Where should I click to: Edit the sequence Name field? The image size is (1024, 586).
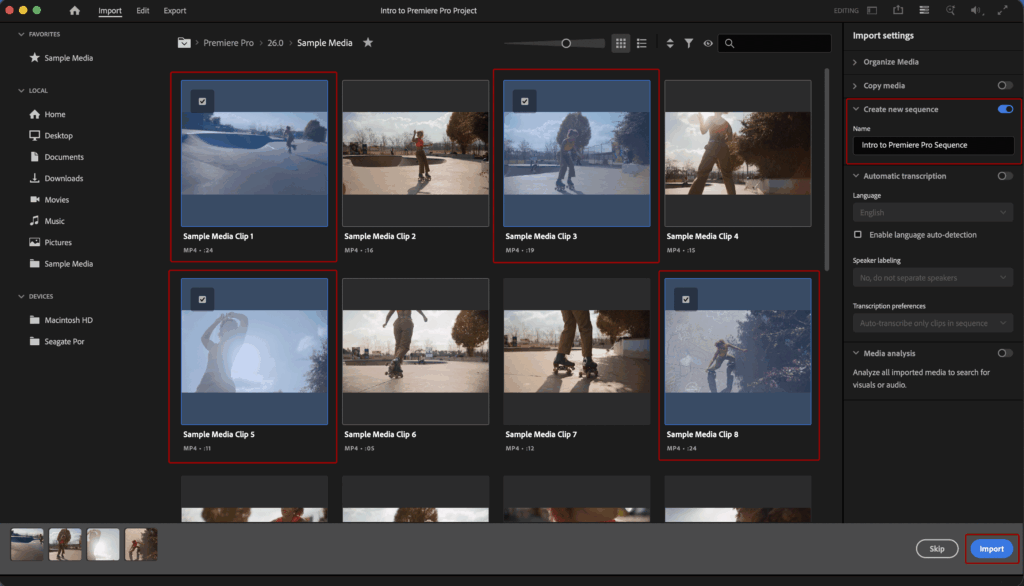pos(933,145)
